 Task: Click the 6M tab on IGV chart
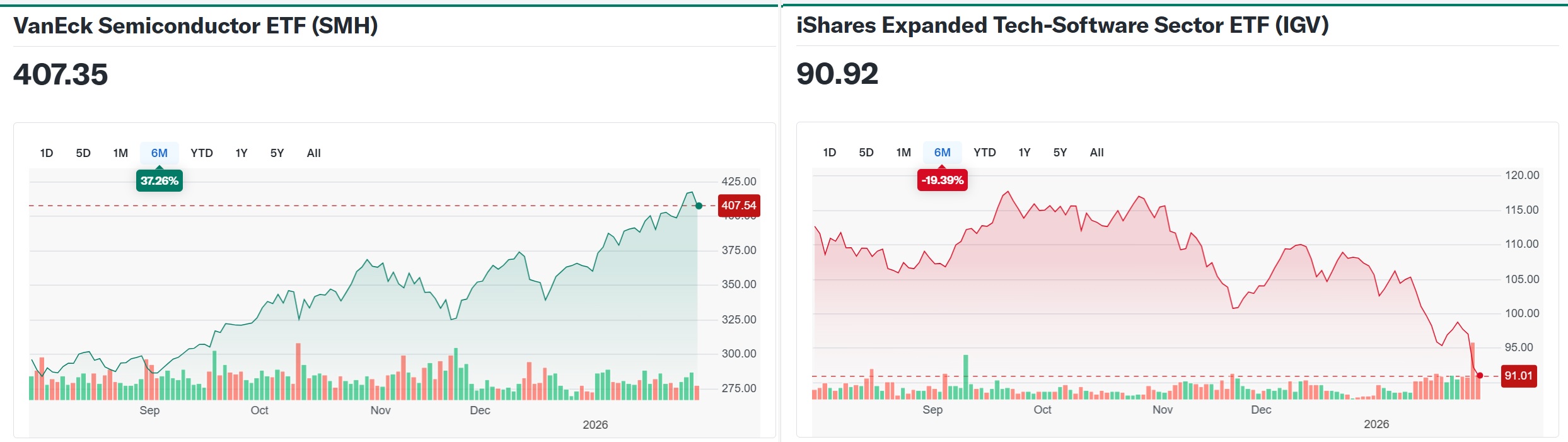943,153
